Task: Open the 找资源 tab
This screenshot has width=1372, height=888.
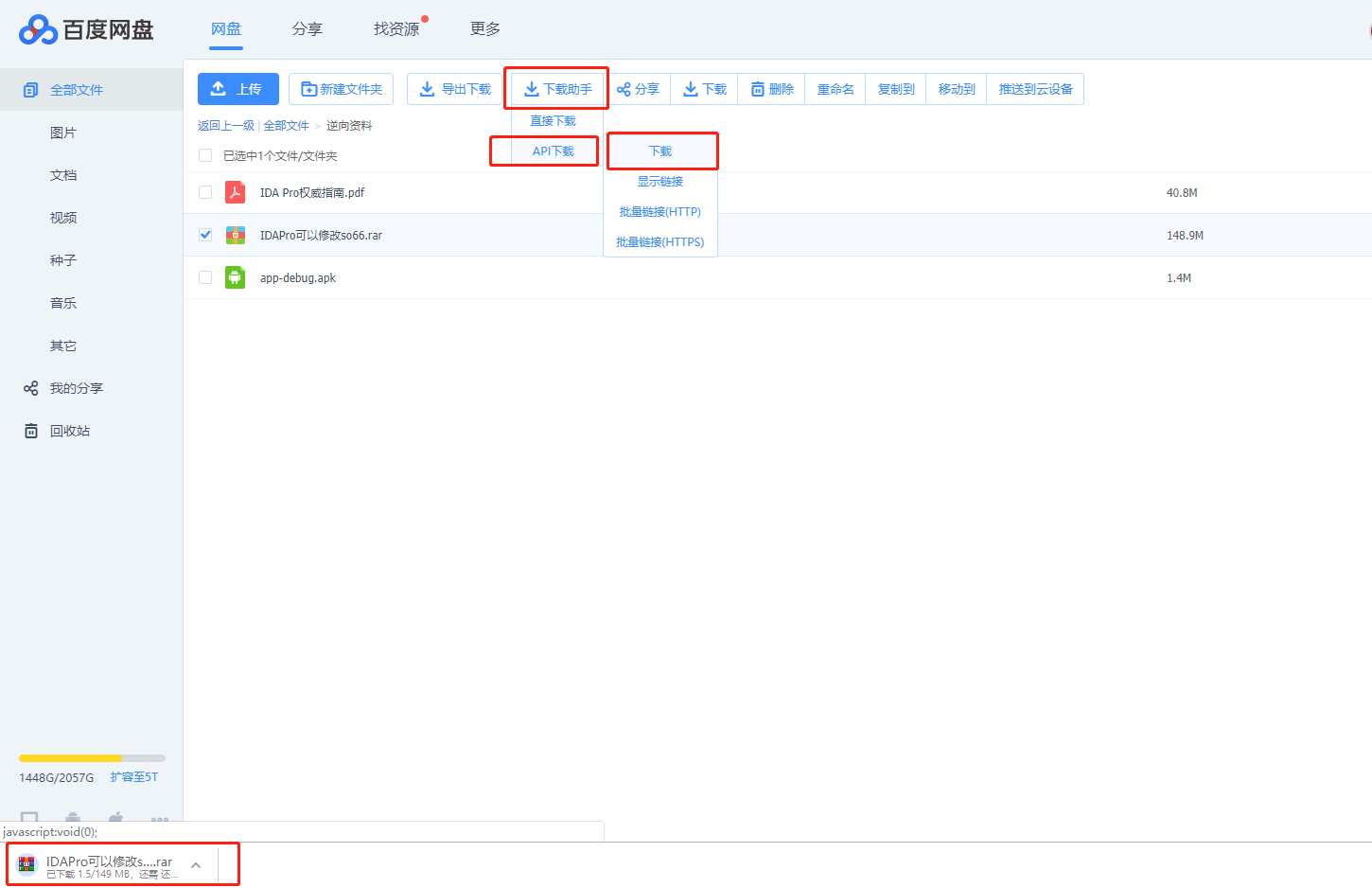Action: (x=396, y=29)
